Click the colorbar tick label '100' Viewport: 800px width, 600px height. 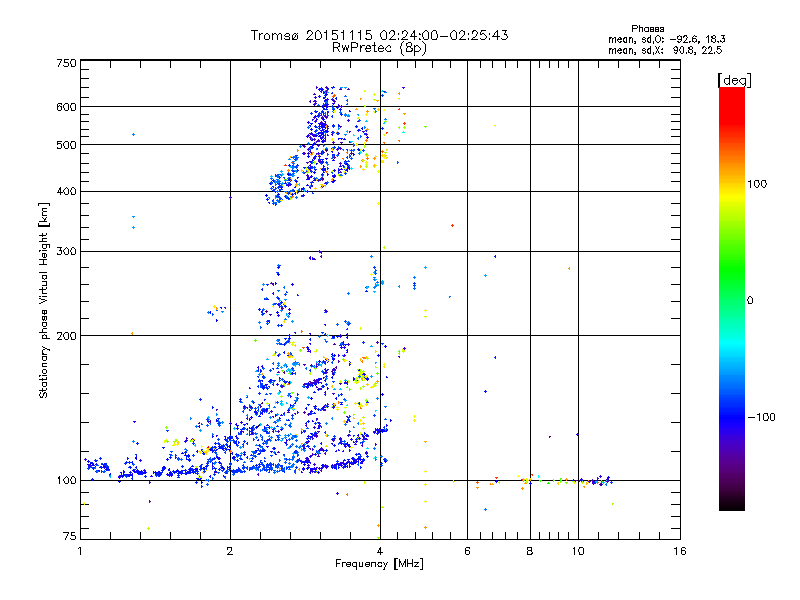click(x=757, y=184)
